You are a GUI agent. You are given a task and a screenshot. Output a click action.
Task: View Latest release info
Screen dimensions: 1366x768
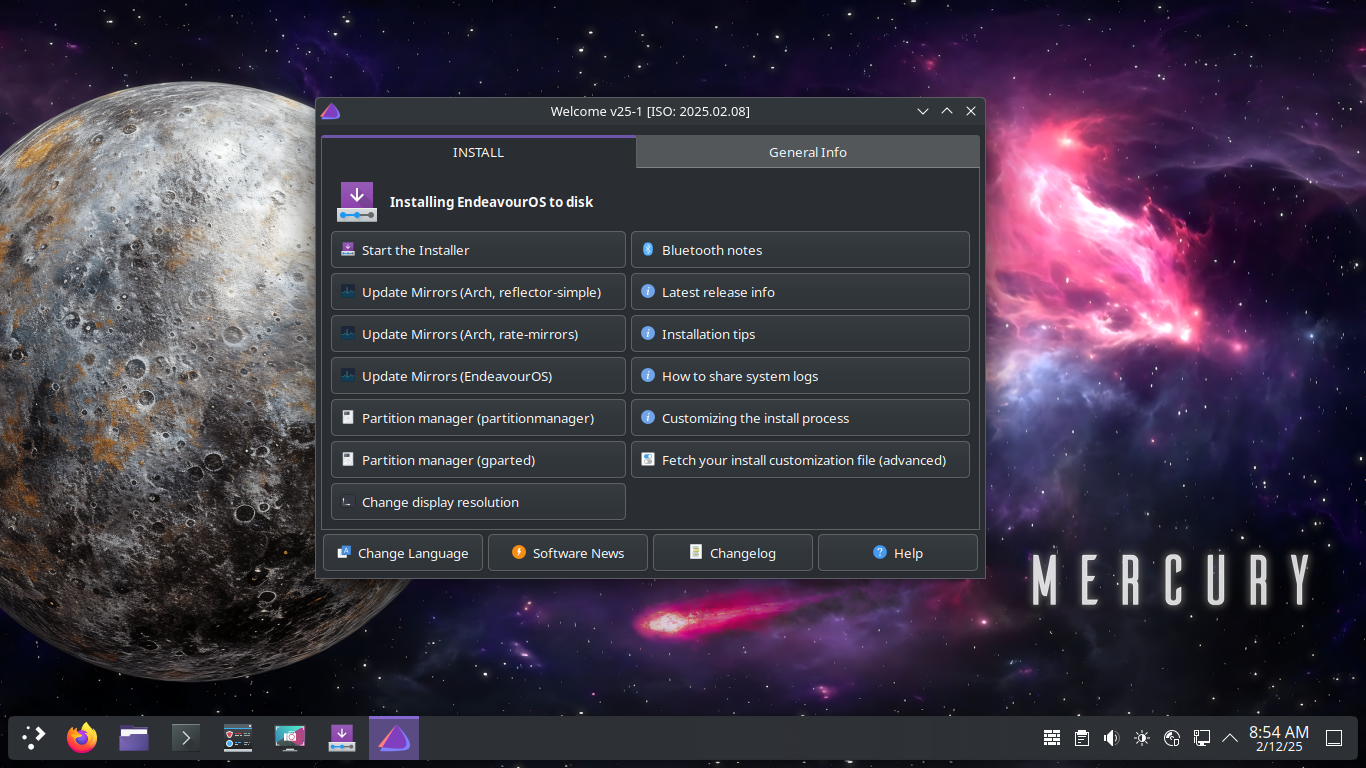click(800, 292)
